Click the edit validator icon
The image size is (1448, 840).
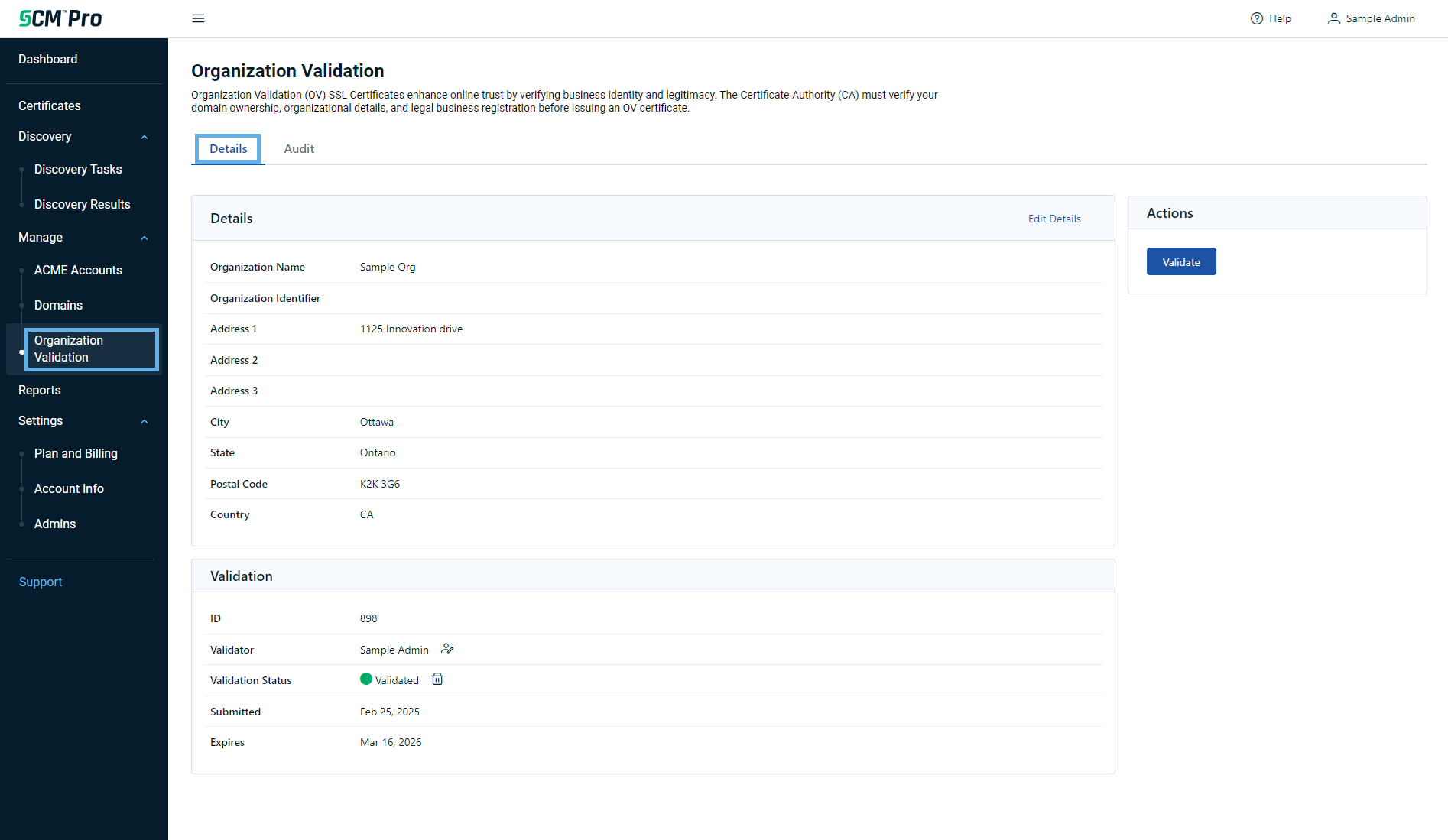pyautogui.click(x=447, y=649)
